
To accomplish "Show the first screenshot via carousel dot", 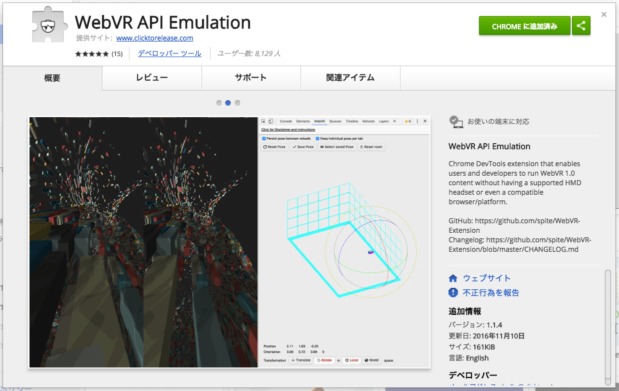I will click(219, 103).
